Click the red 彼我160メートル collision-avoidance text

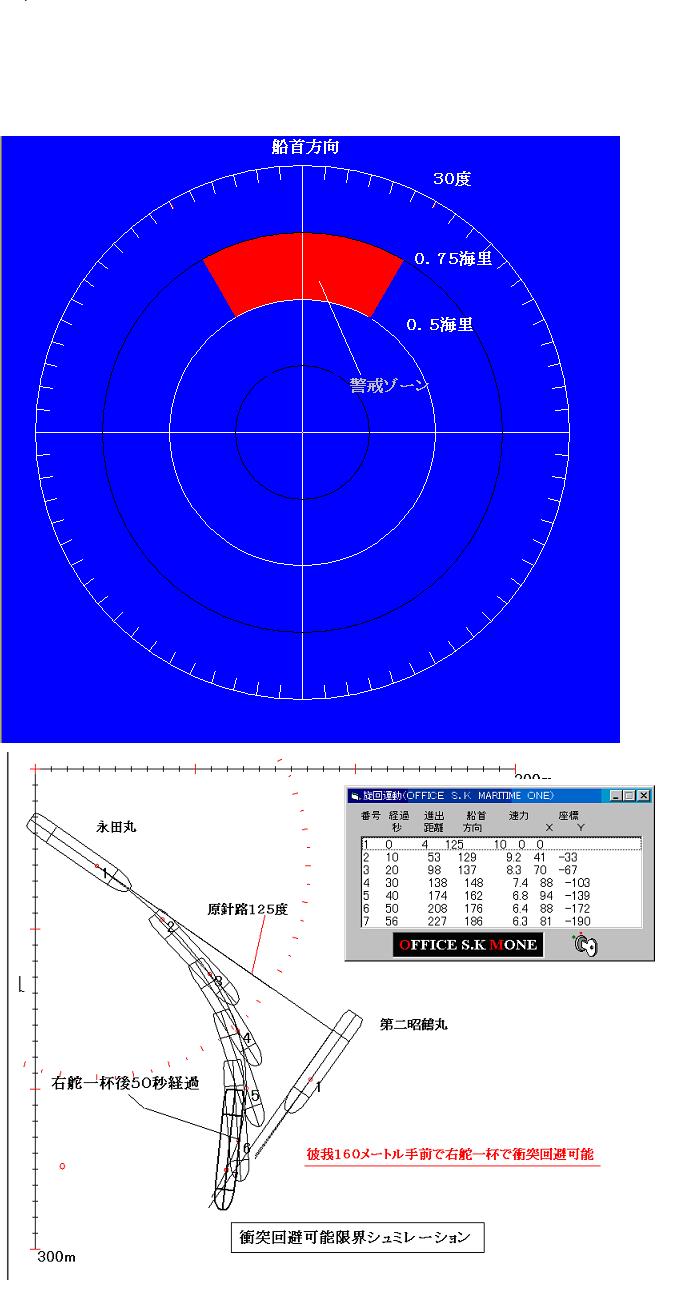tap(451, 1153)
